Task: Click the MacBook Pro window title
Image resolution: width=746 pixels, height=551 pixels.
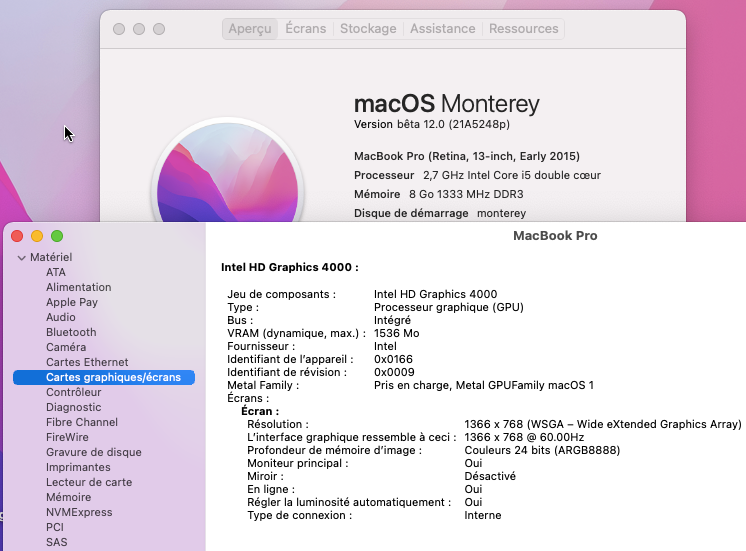Action: pyautogui.click(x=555, y=236)
